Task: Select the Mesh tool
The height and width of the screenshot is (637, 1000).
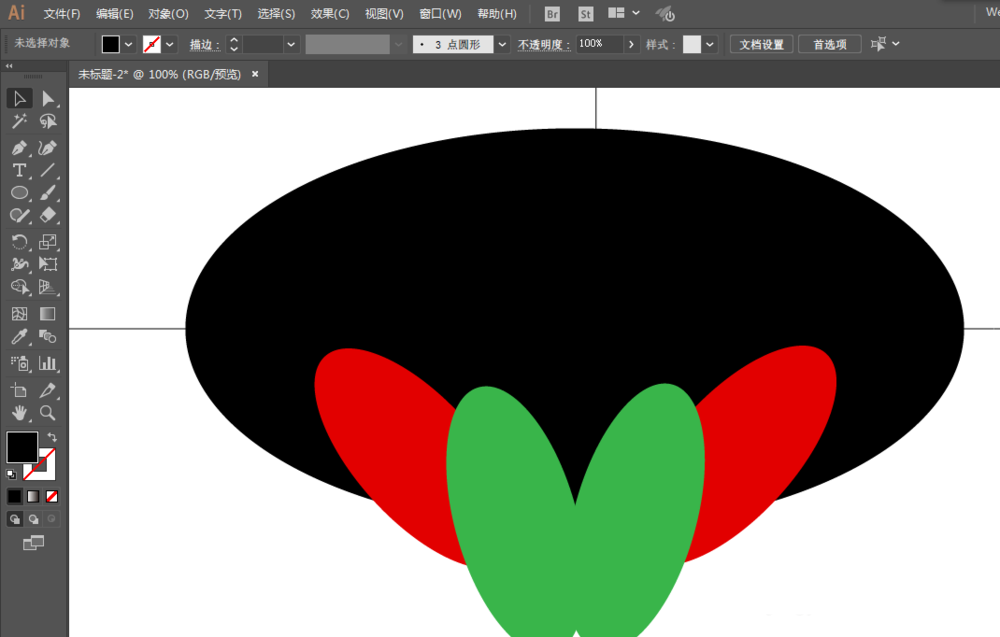Action: [19, 314]
